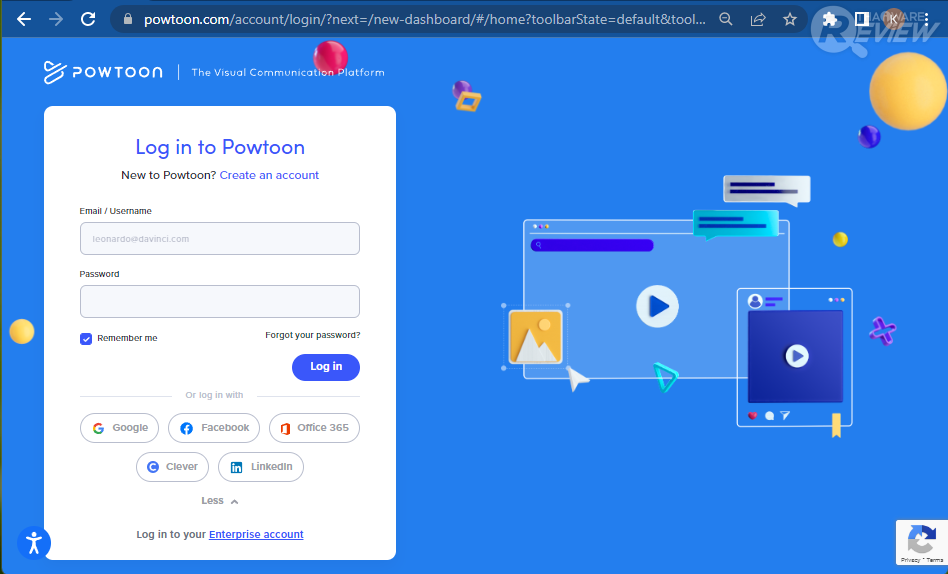The width and height of the screenshot is (948, 574).
Task: Log in with Office 365
Action: coord(314,428)
